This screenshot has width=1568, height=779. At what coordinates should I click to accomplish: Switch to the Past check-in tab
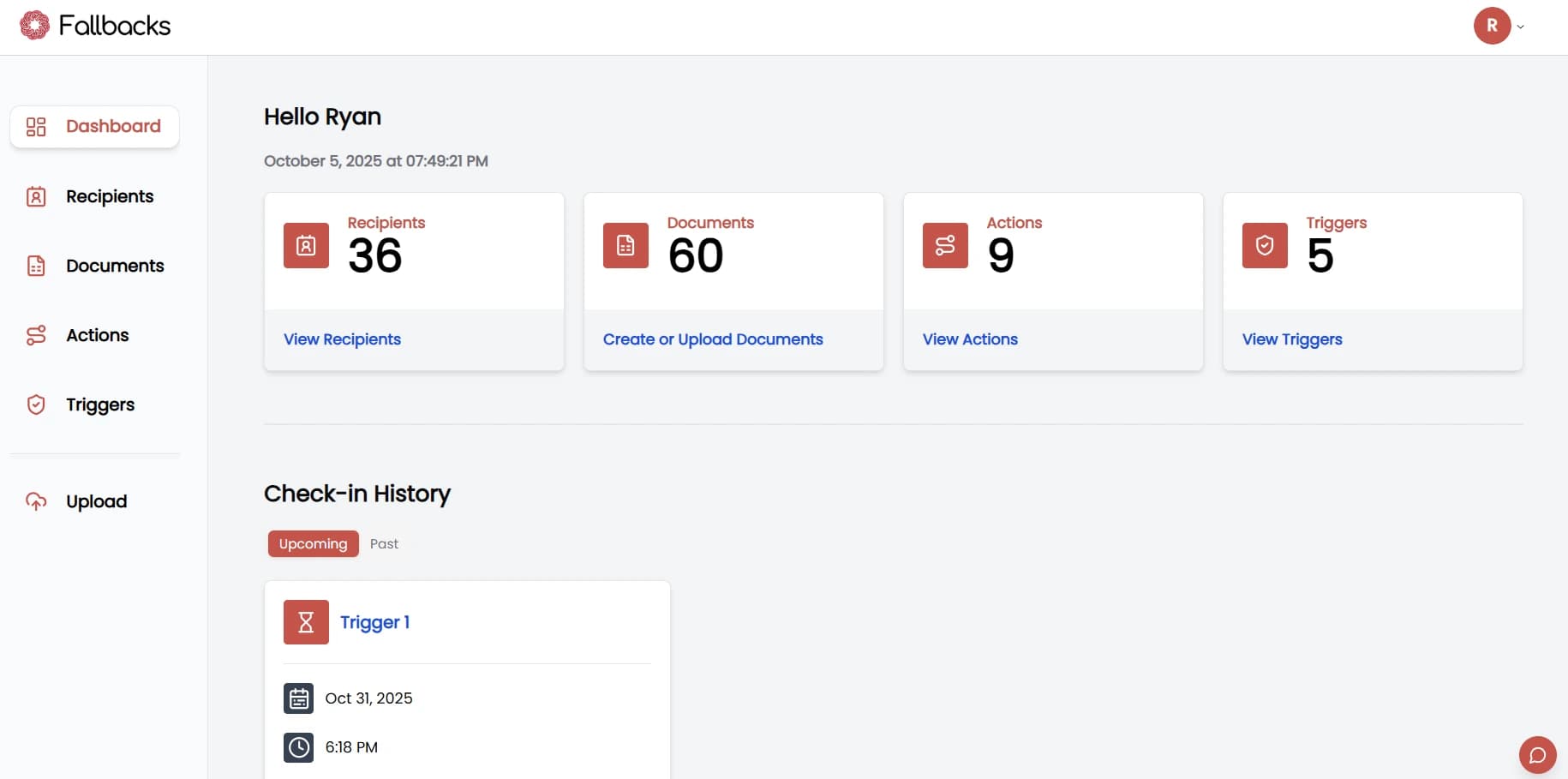click(x=384, y=544)
